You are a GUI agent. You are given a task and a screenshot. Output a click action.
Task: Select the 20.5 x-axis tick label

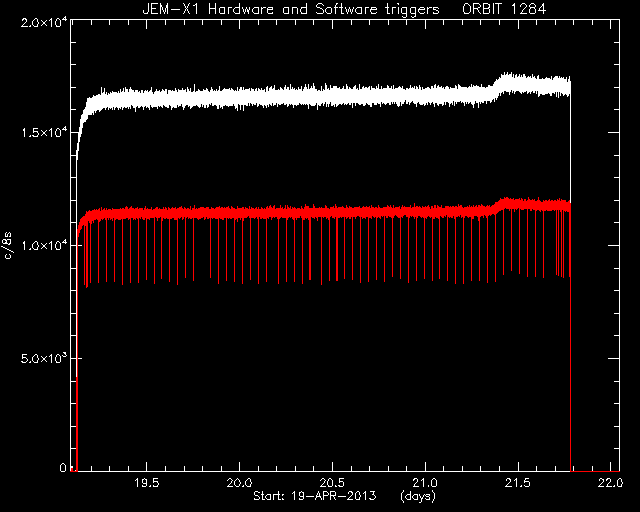coord(332,483)
